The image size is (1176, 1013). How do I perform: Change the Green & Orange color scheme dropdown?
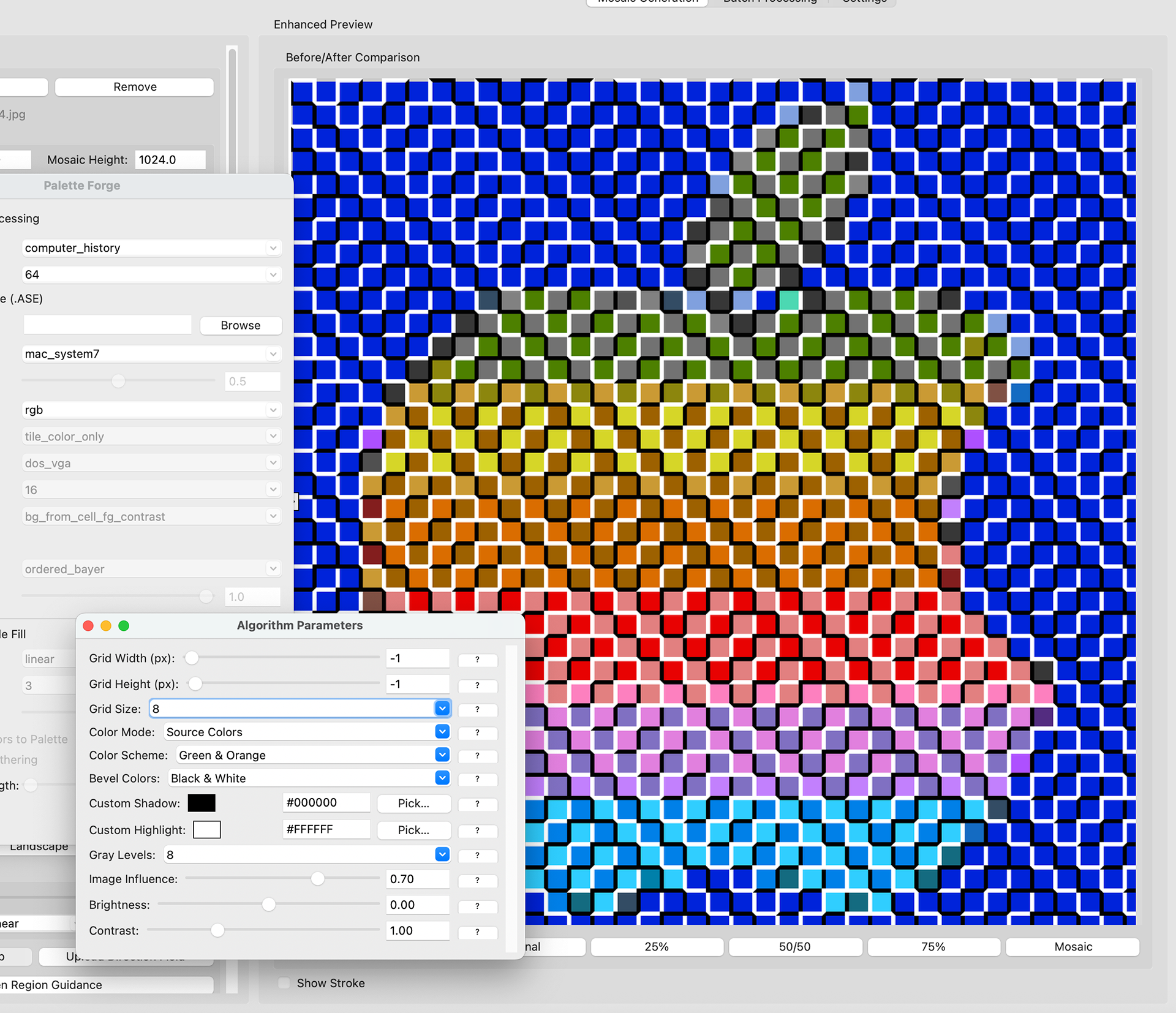click(x=442, y=755)
